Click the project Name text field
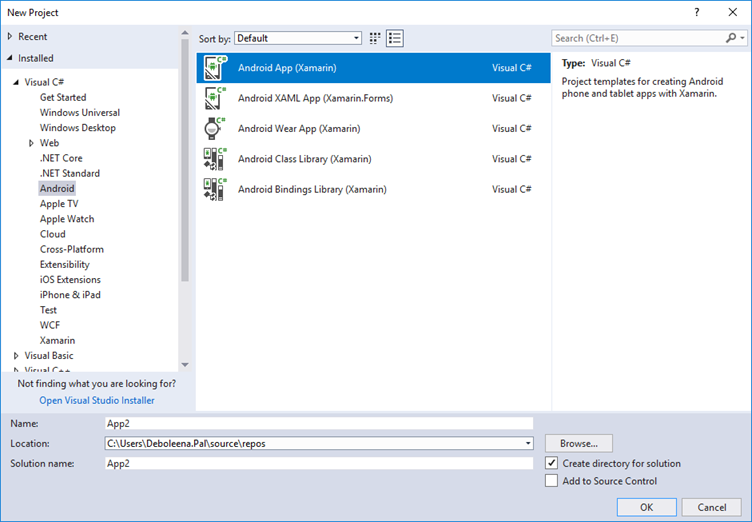Viewport: 752px width, 522px height. (318, 423)
